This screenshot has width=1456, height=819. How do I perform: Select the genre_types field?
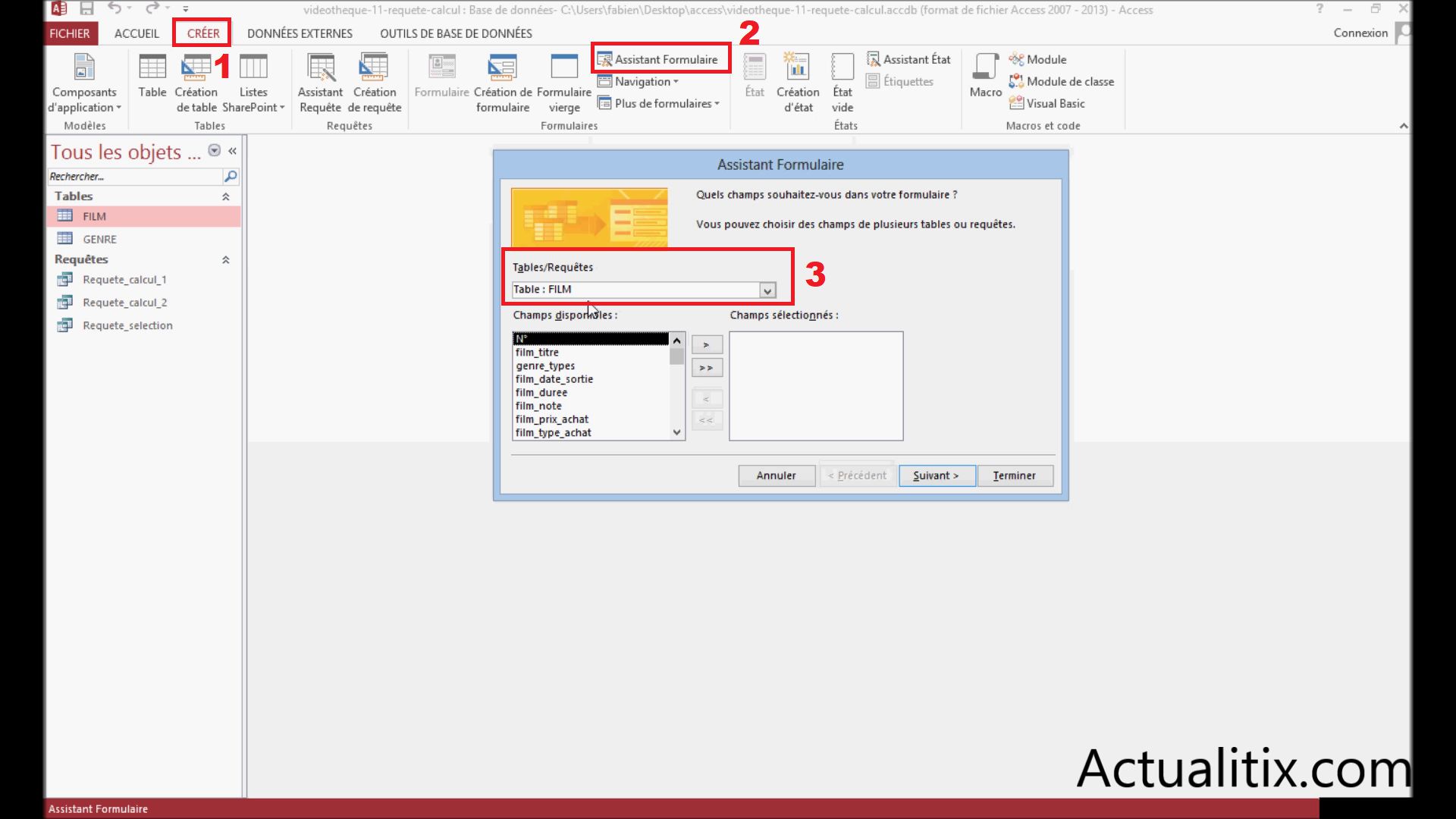(x=591, y=366)
